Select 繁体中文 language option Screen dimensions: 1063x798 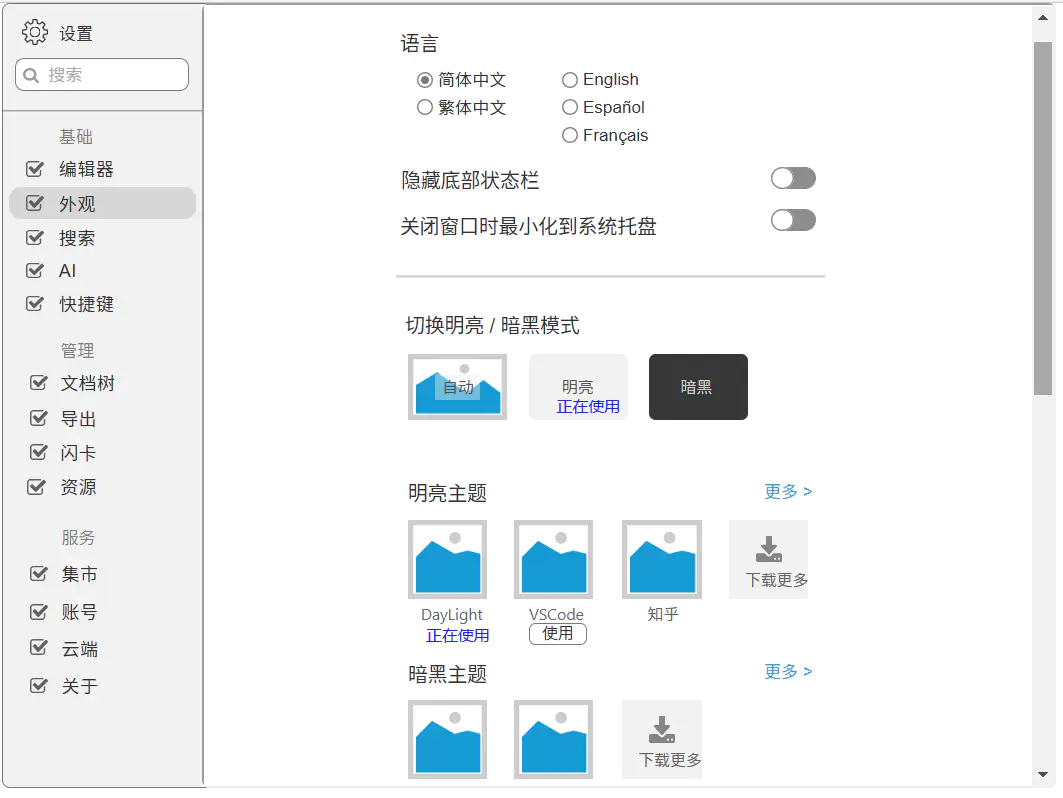click(425, 108)
